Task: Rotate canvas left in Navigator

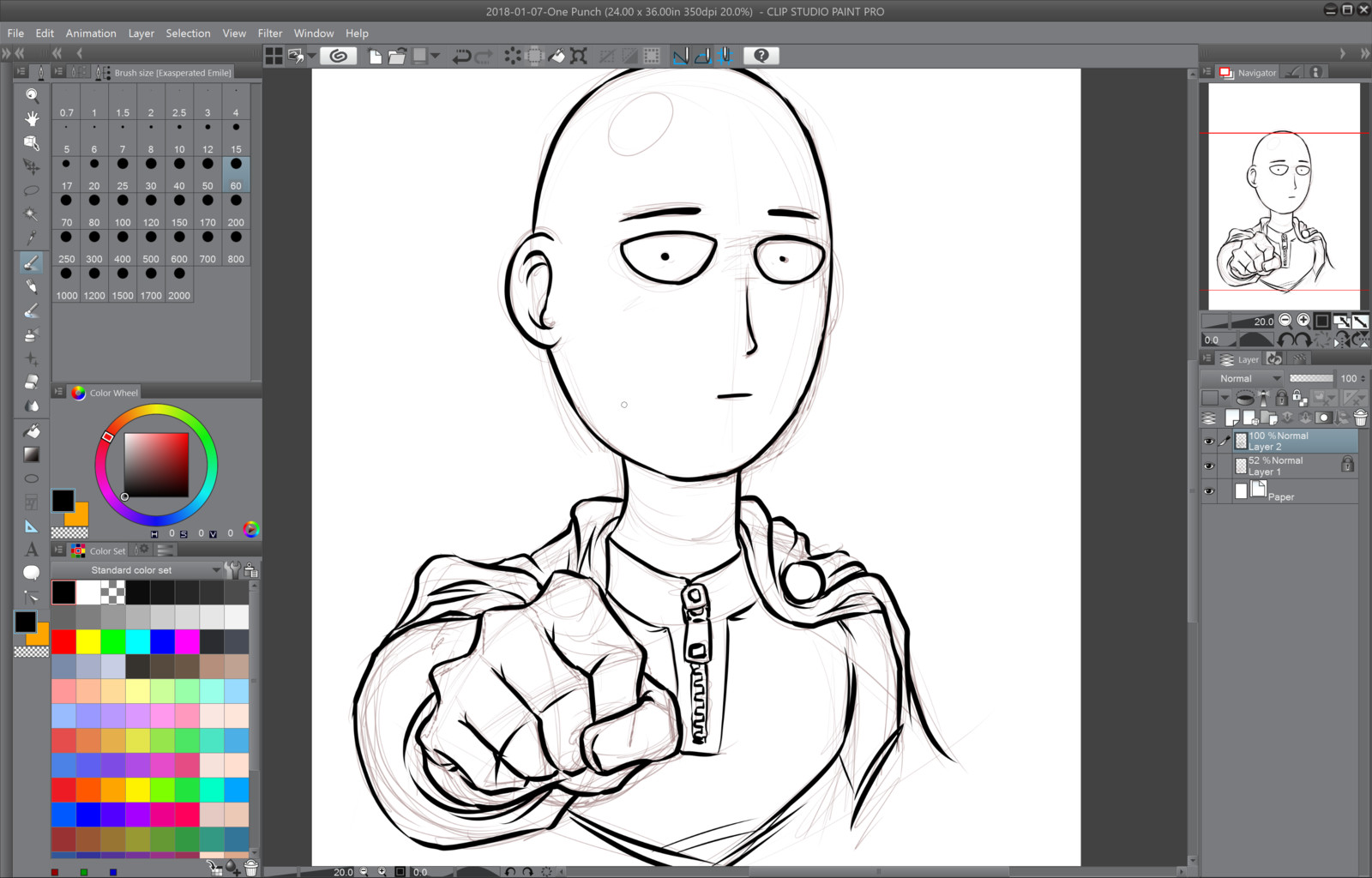Action: coord(1286,340)
